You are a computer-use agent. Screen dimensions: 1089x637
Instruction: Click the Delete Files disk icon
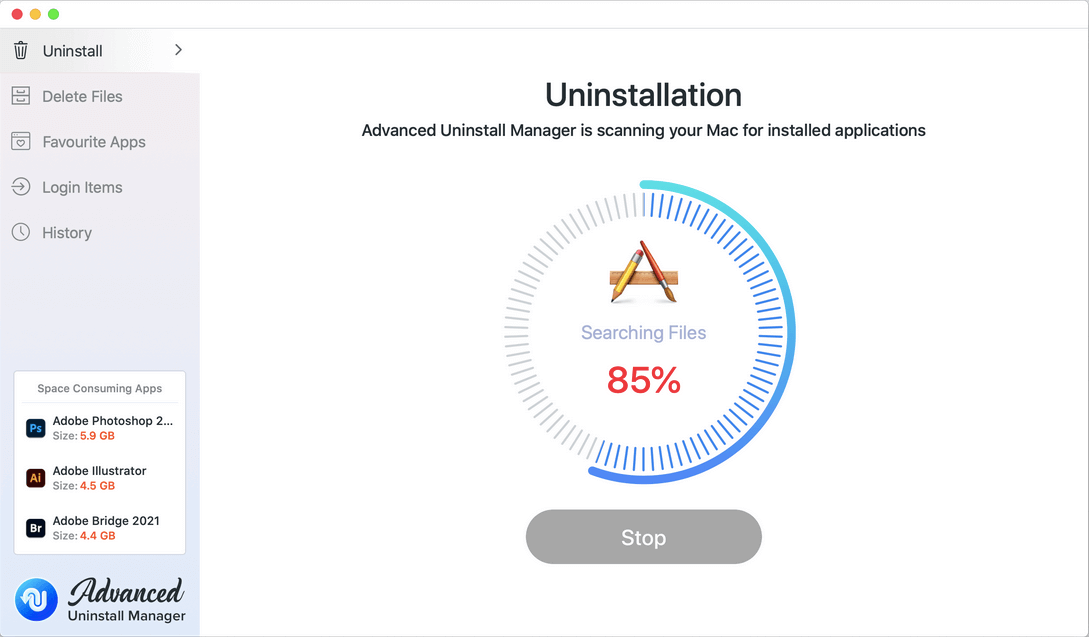[x=20, y=96]
